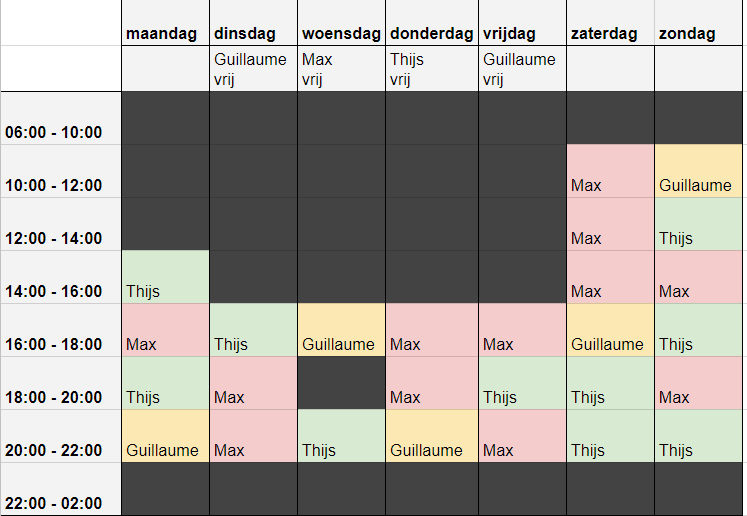Viewport: 747px width, 516px height.
Task: Click the "Max vrij" cell under woensdag
Action: (341, 69)
